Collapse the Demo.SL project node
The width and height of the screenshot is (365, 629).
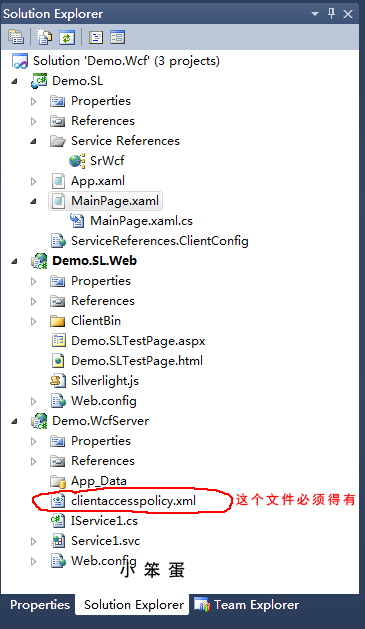pos(15,81)
